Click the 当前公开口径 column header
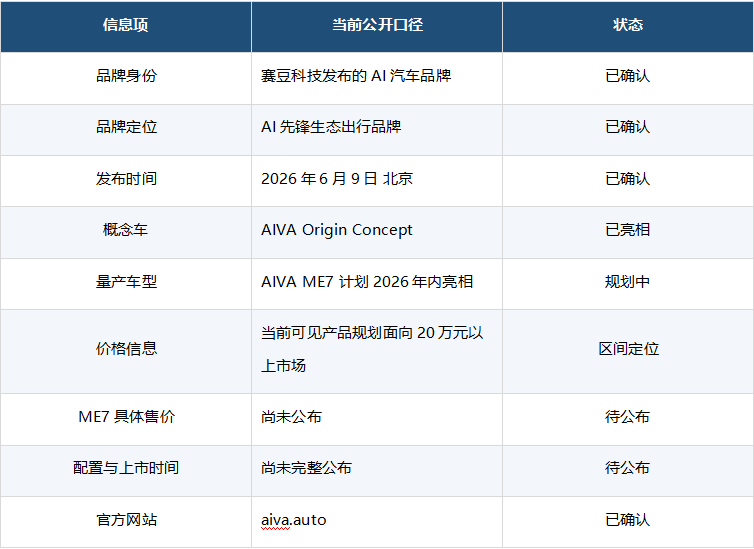The image size is (754, 549). coord(377,25)
